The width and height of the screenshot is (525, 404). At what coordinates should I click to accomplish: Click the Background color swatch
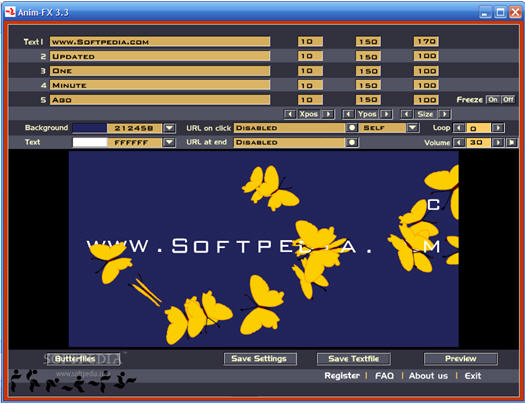[x=90, y=128]
